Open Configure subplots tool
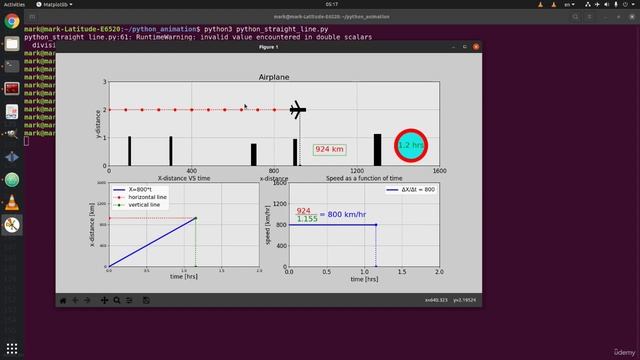Image resolution: width=640 pixels, height=360 pixels. pos(129,300)
